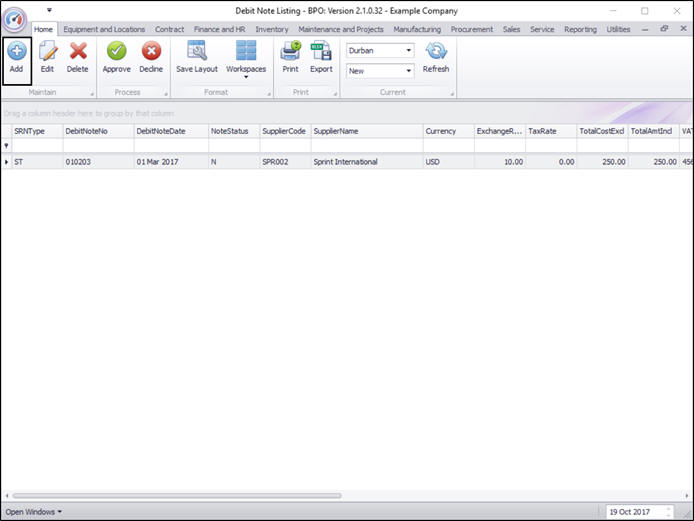Sort by TotalAmtIncl column header
Viewport: 694px width, 521px height.
[654, 131]
